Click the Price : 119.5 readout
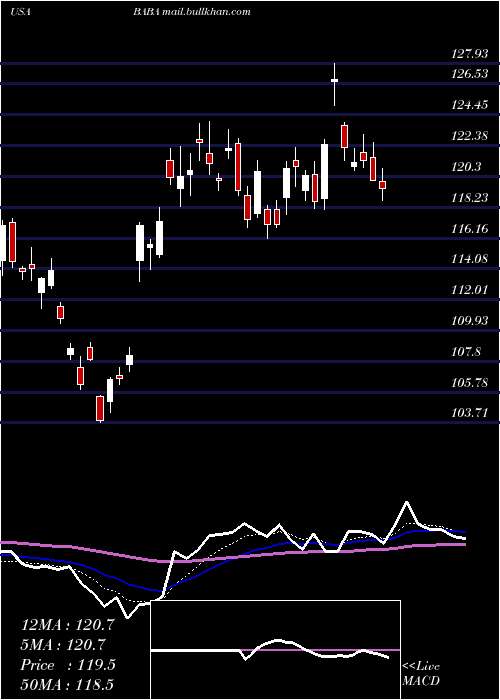Screen dimensions: 500x700 pyautogui.click(x=68, y=665)
